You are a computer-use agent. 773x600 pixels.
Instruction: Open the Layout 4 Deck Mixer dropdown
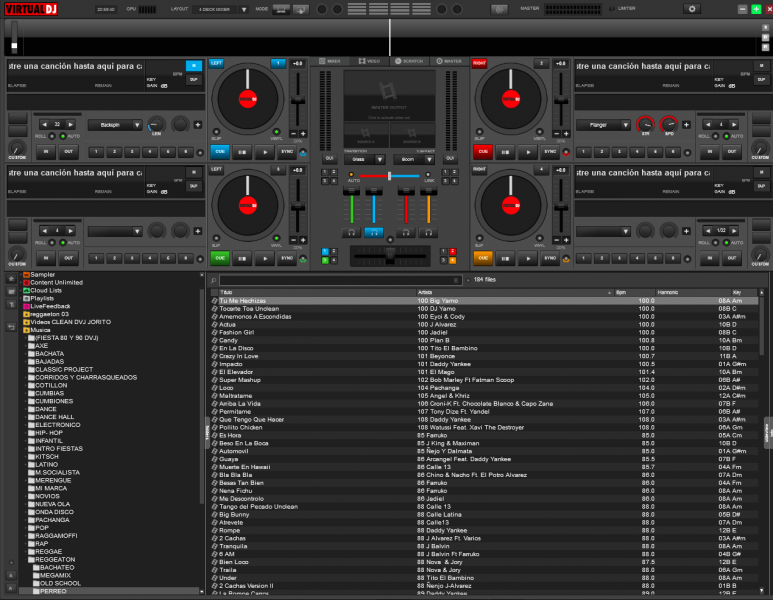(x=221, y=9)
